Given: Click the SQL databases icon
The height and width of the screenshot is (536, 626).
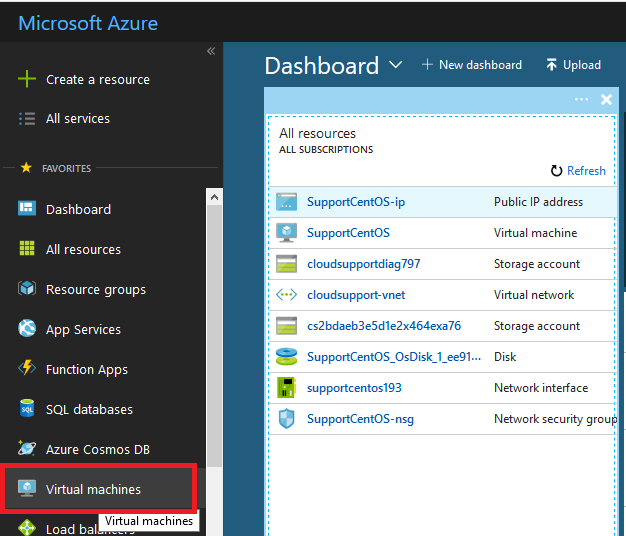Looking at the screenshot, I should pyautogui.click(x=27, y=408).
